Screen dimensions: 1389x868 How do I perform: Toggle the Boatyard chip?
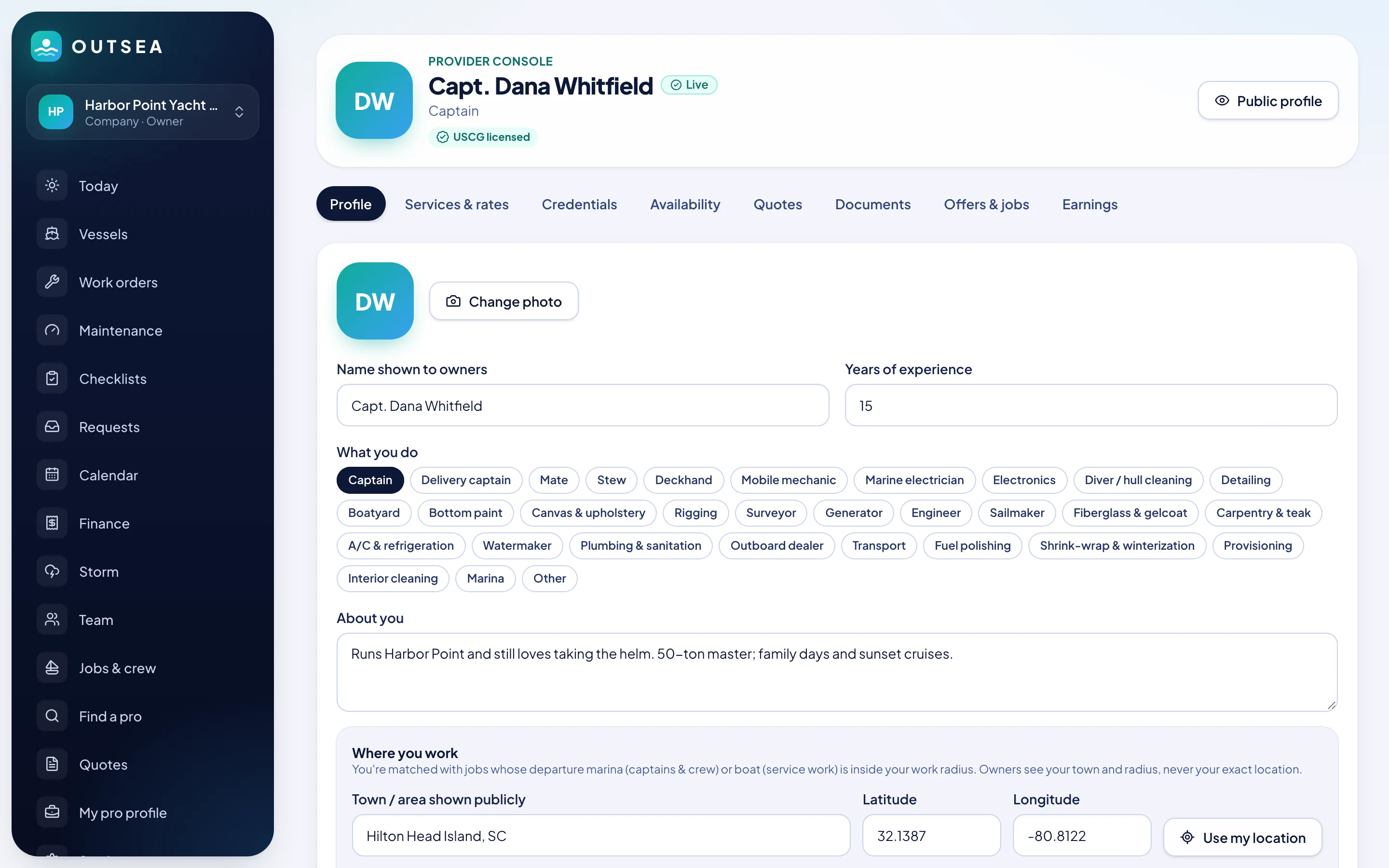[x=374, y=513]
